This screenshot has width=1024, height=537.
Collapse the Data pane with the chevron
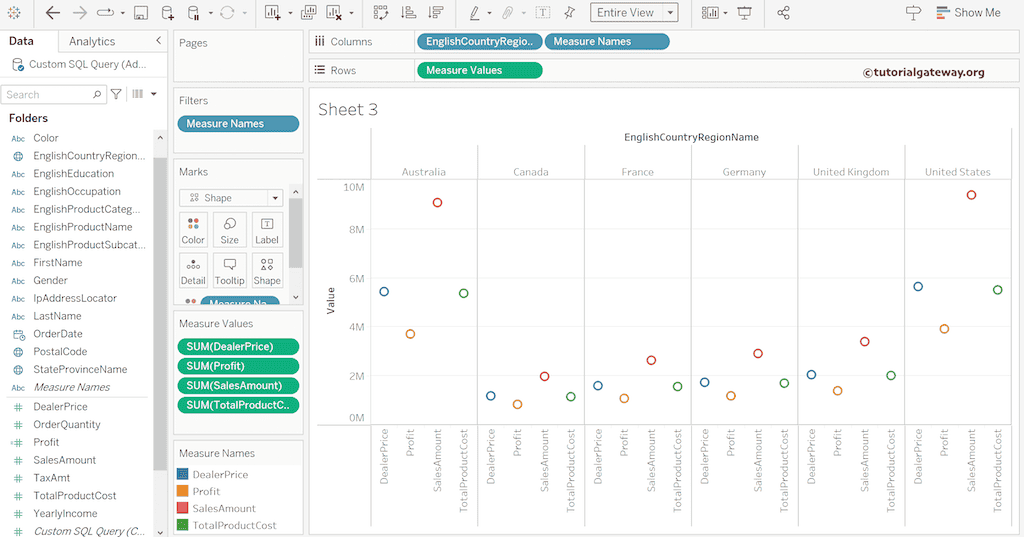[x=158, y=41]
